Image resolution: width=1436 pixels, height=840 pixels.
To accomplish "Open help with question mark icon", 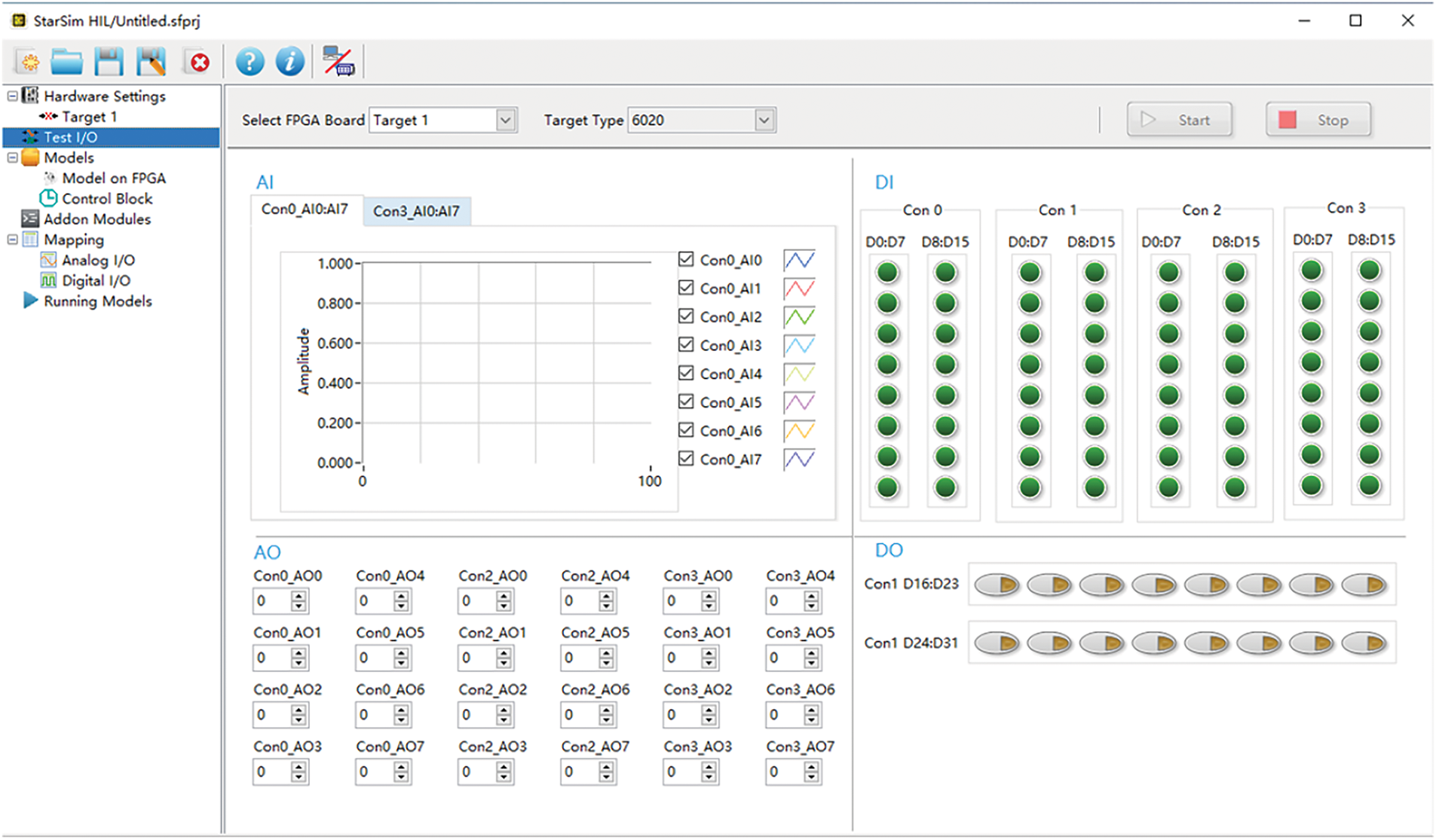I will 250,62.
